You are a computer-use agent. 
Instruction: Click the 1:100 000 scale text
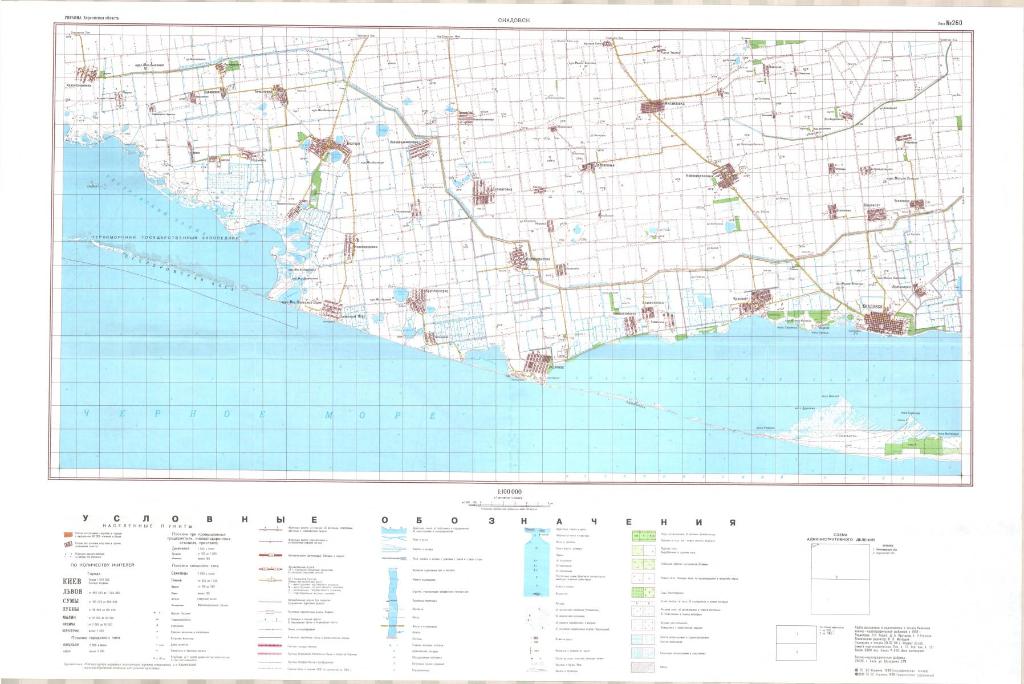(x=509, y=493)
